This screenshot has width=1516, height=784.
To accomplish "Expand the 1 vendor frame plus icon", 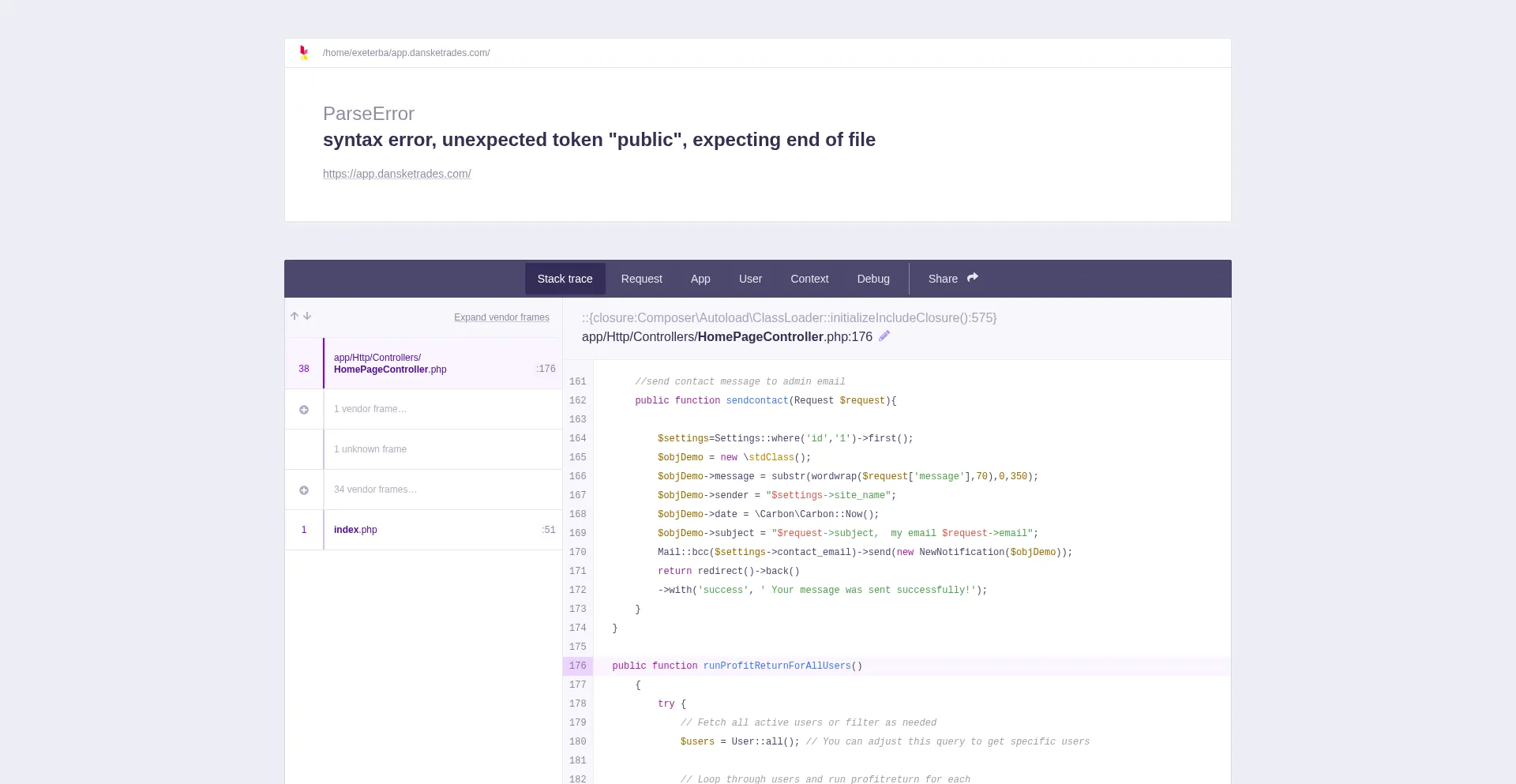I will pos(304,410).
